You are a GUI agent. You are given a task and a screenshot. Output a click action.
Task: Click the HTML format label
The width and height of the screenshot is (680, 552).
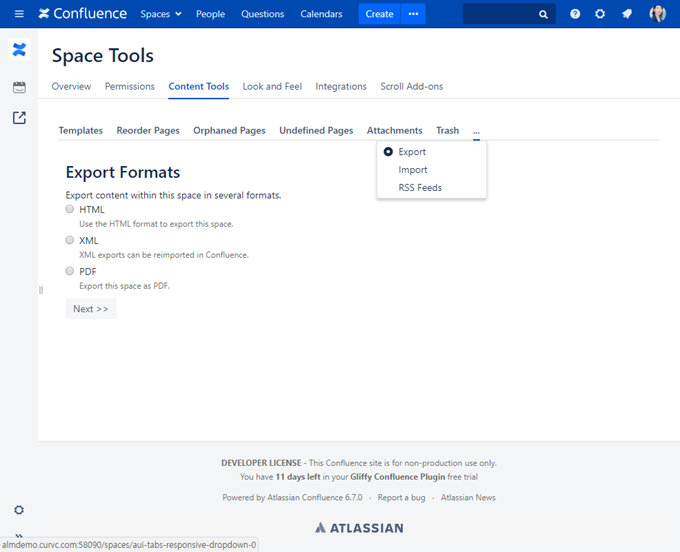pyautogui.click(x=92, y=209)
